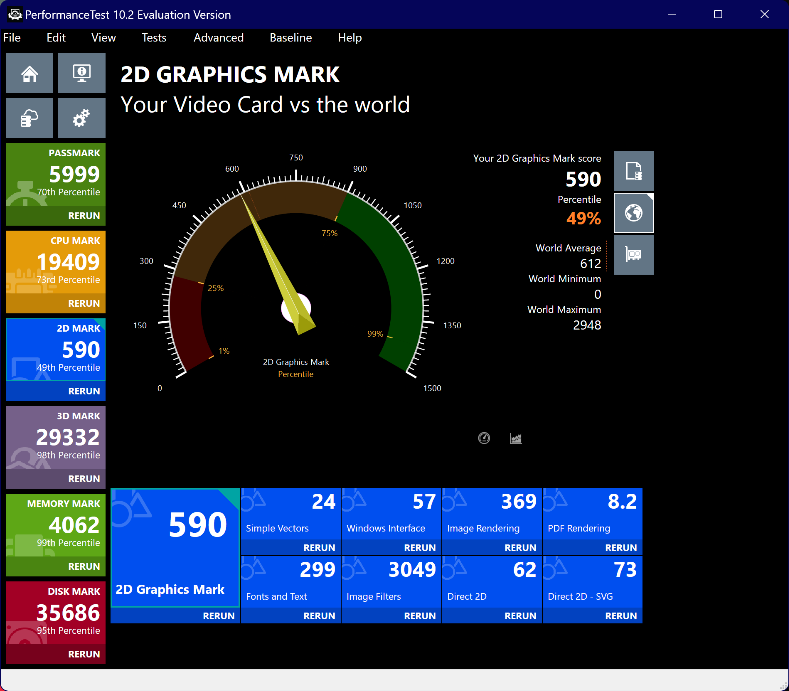This screenshot has height=691, width=789.
Task: Select the 3D Mark 29332 tile
Action: point(56,438)
